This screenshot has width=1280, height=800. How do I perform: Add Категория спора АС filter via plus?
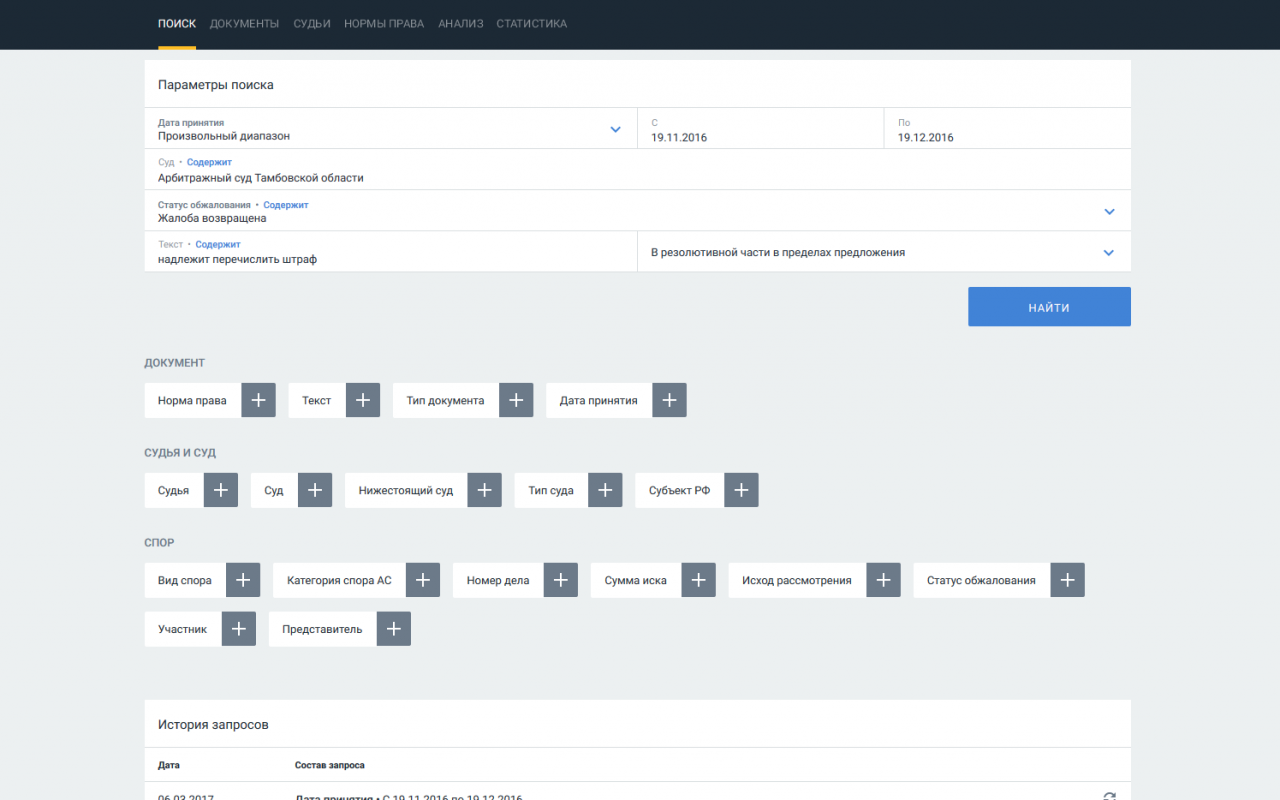click(423, 580)
